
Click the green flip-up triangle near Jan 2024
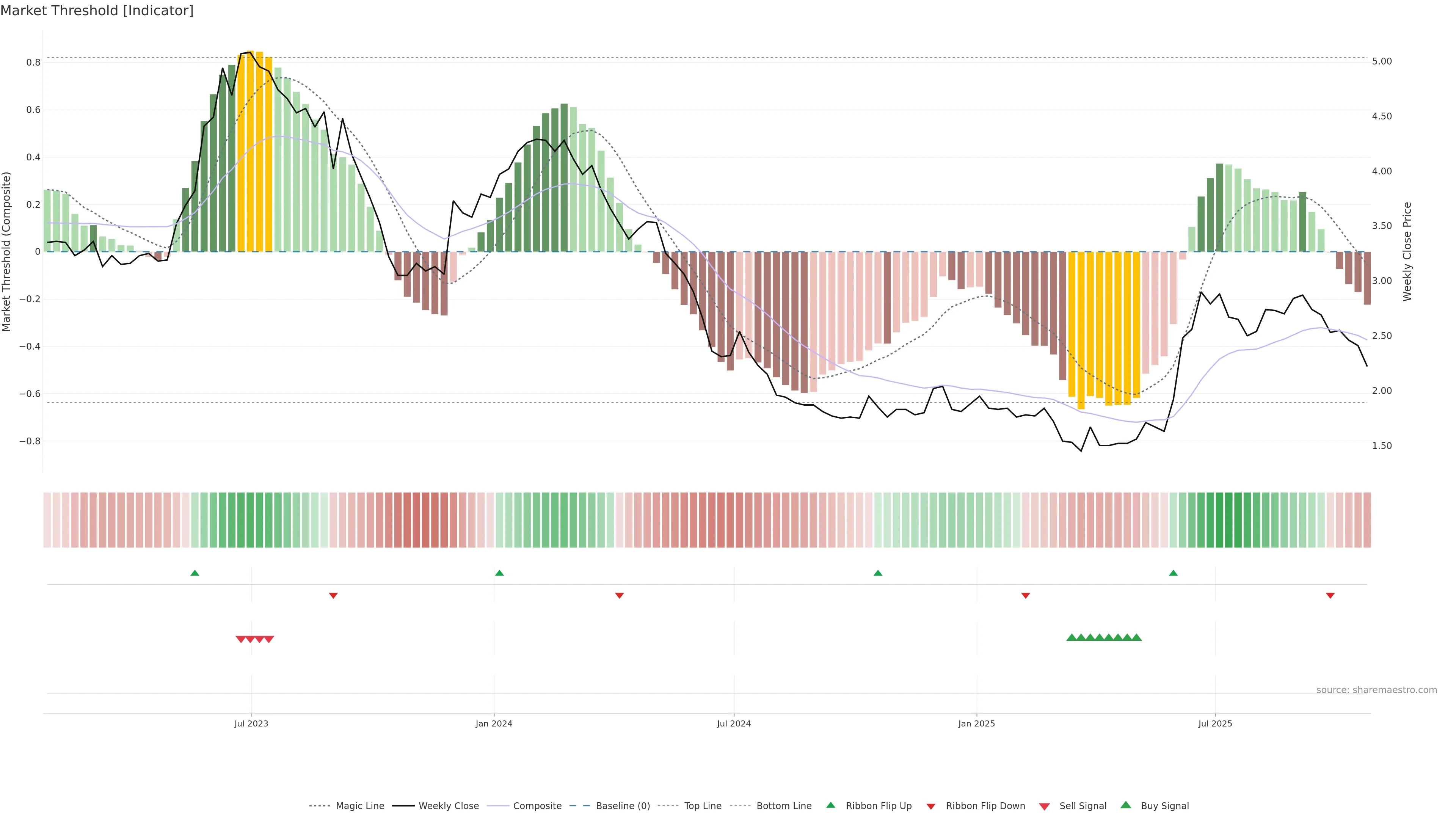click(x=499, y=573)
